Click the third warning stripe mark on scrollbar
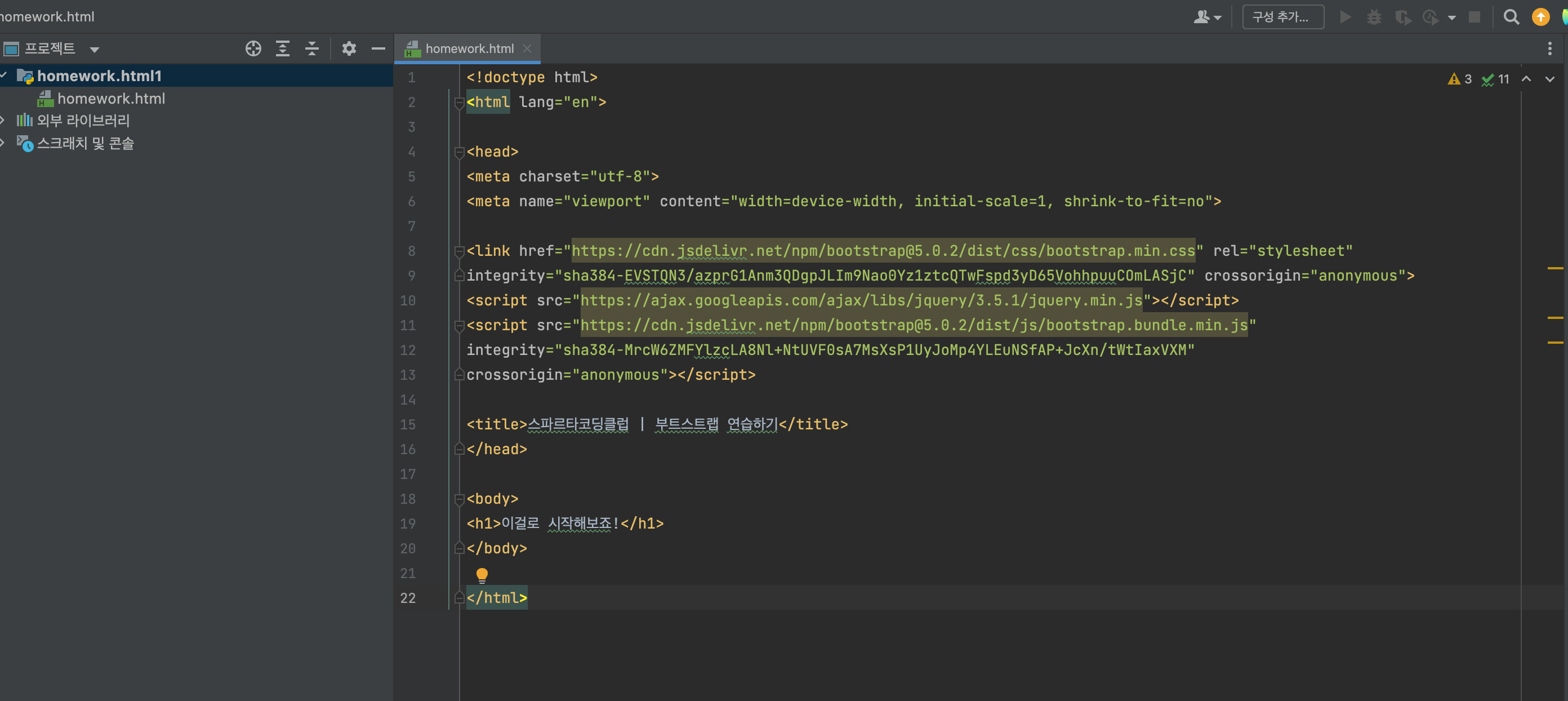This screenshot has height=701, width=1568. [1555, 343]
